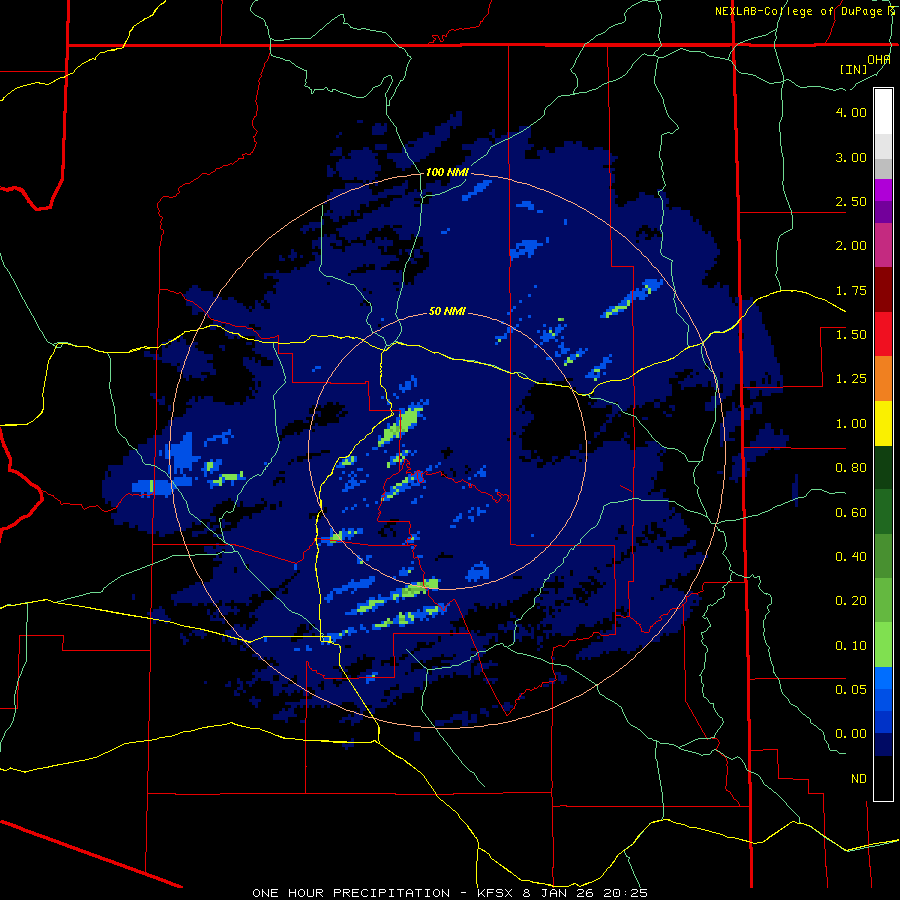Click the 0.40 legend value
The height and width of the screenshot is (900, 900).
click(851, 557)
